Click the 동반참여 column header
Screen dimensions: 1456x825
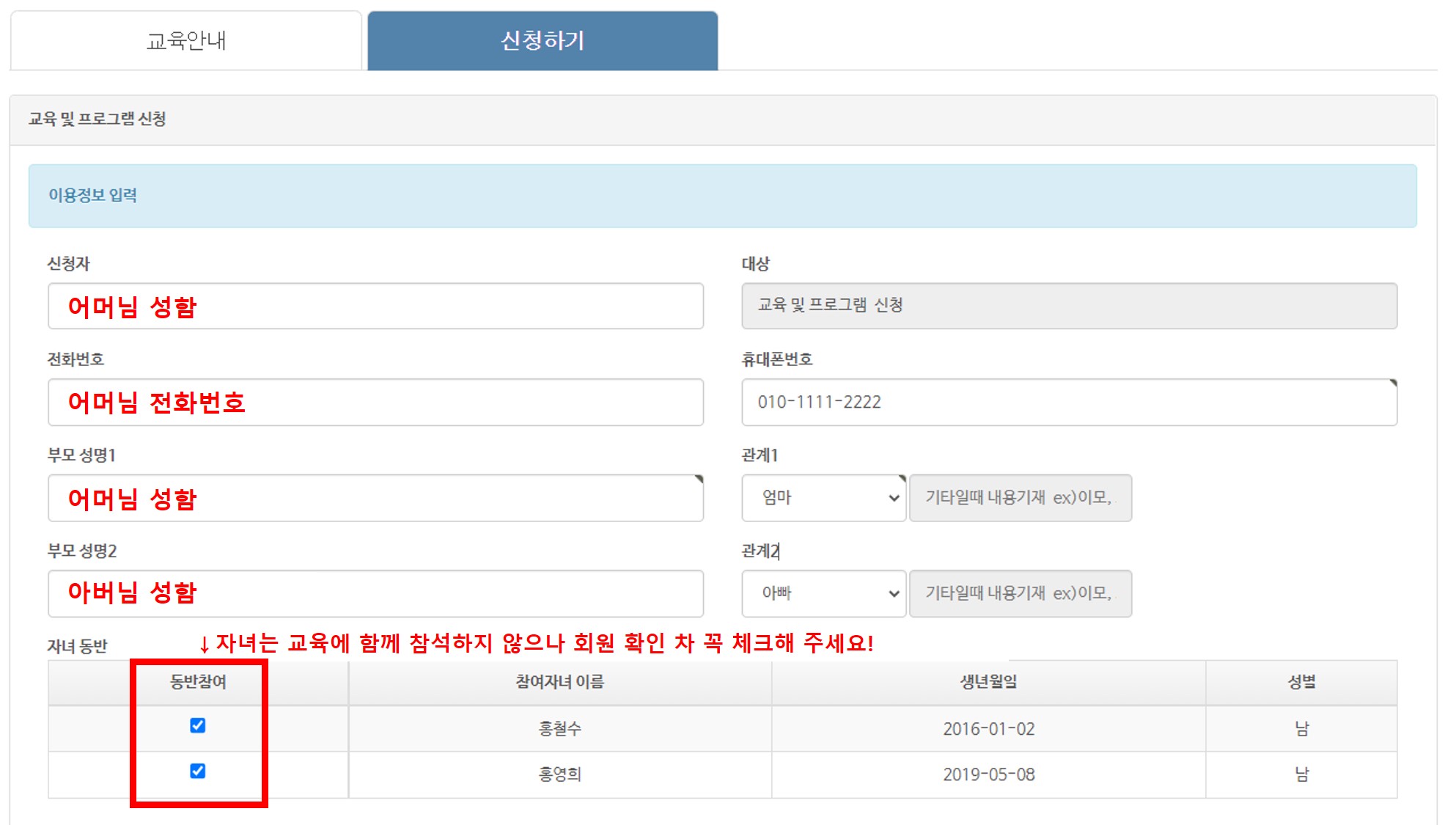coord(198,682)
